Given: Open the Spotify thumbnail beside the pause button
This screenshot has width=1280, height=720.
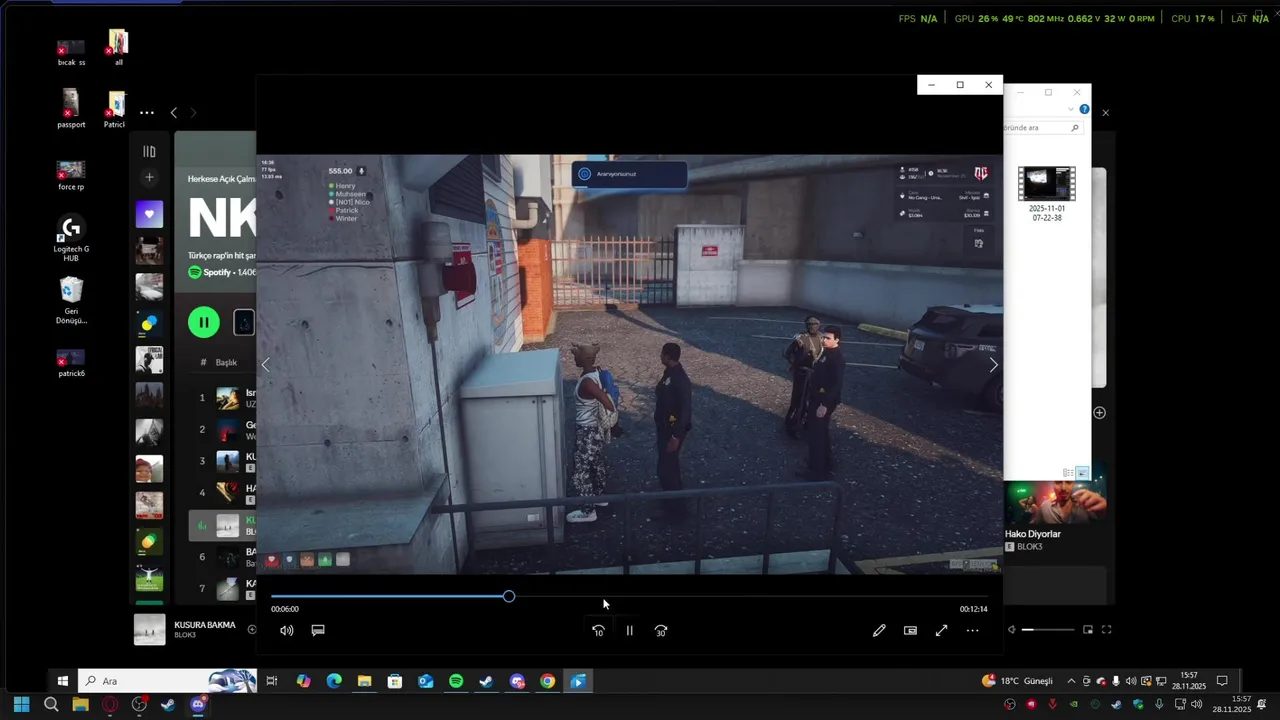Looking at the screenshot, I should [243, 322].
